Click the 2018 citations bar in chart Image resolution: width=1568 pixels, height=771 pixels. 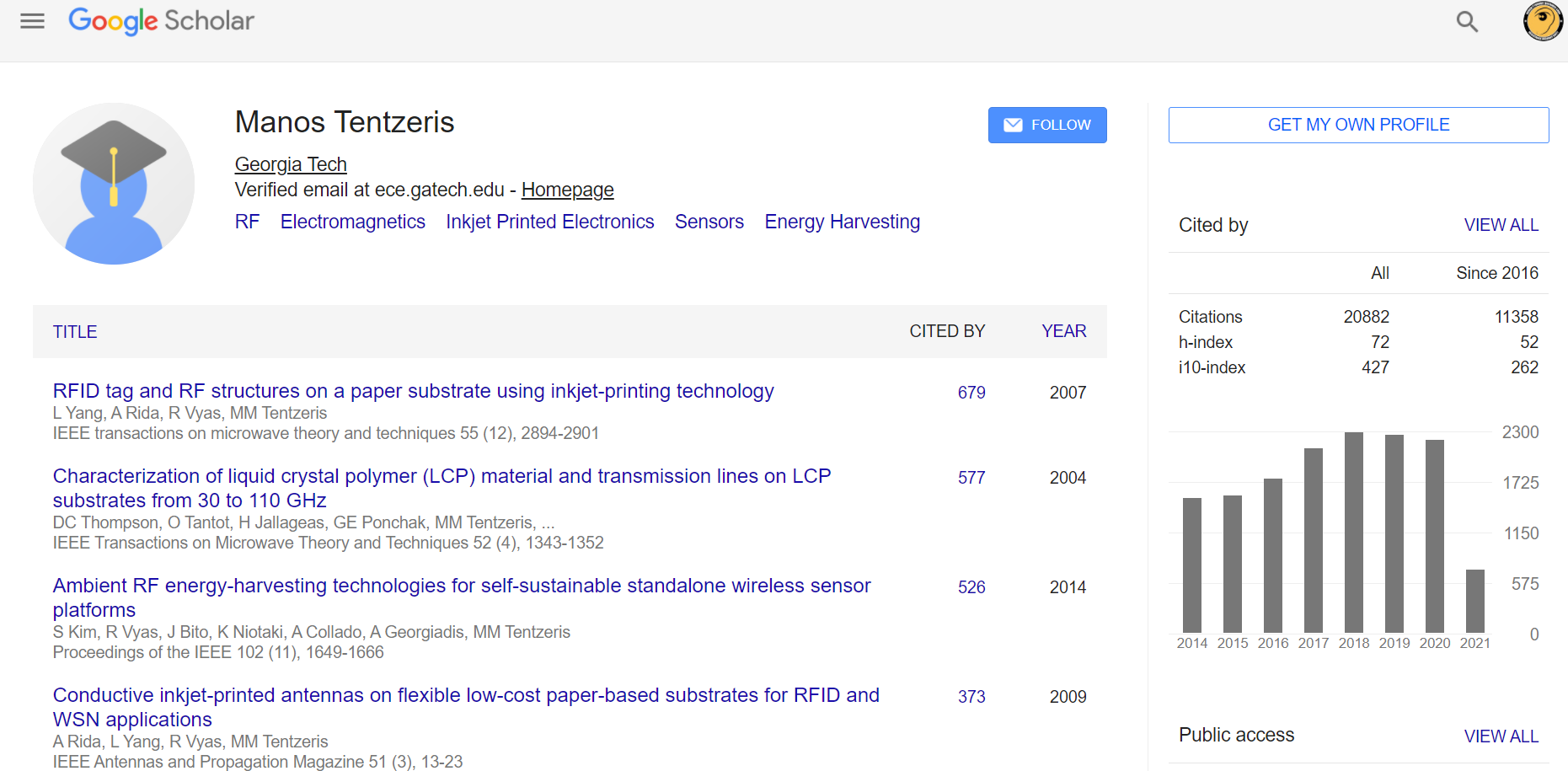(x=1353, y=532)
